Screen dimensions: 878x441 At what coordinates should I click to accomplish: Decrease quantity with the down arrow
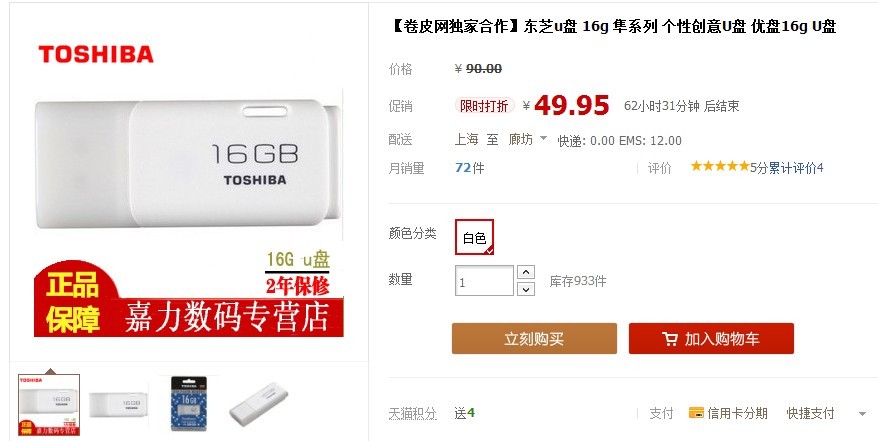(525, 289)
